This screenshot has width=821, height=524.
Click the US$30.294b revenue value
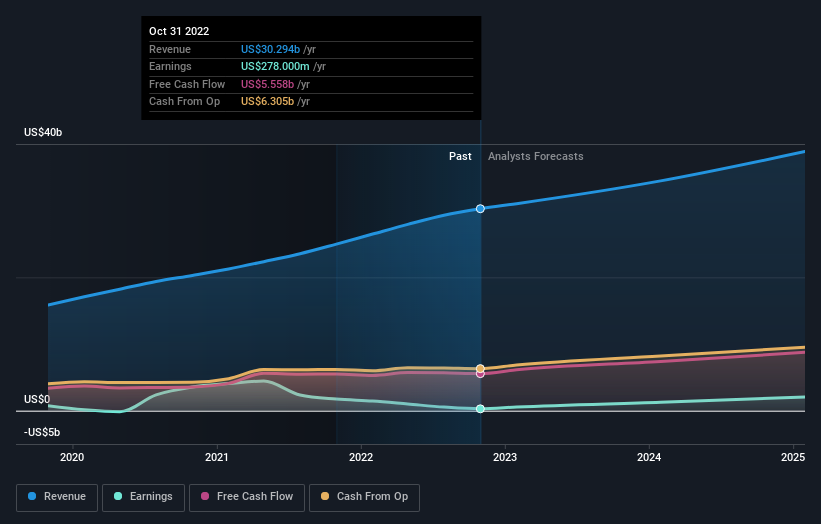pos(270,49)
